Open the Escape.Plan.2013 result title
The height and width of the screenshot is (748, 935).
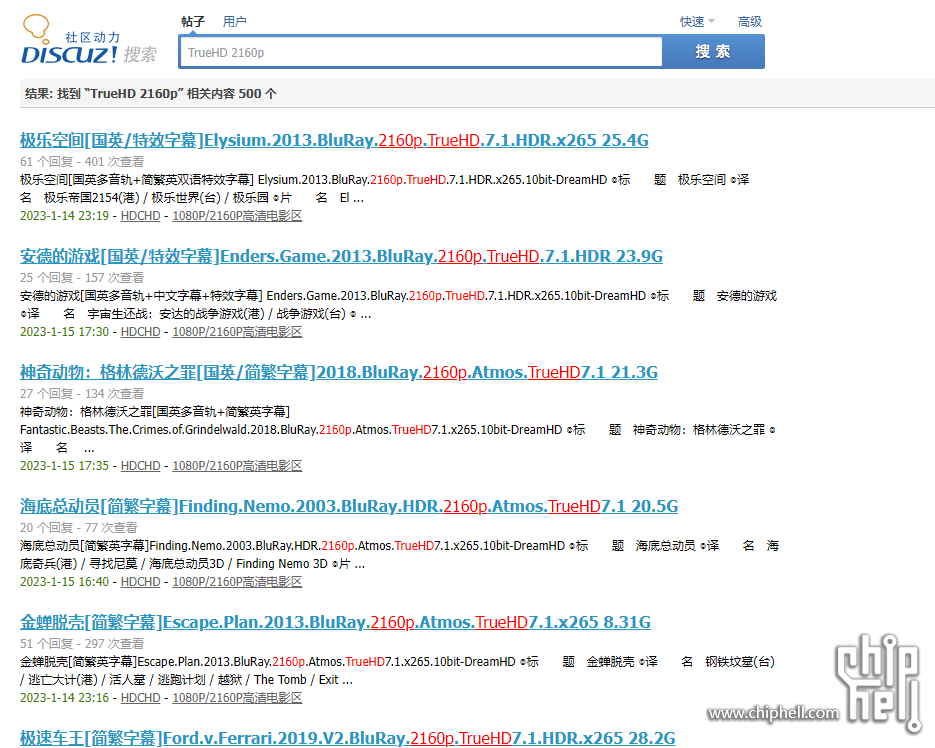tap(335, 622)
